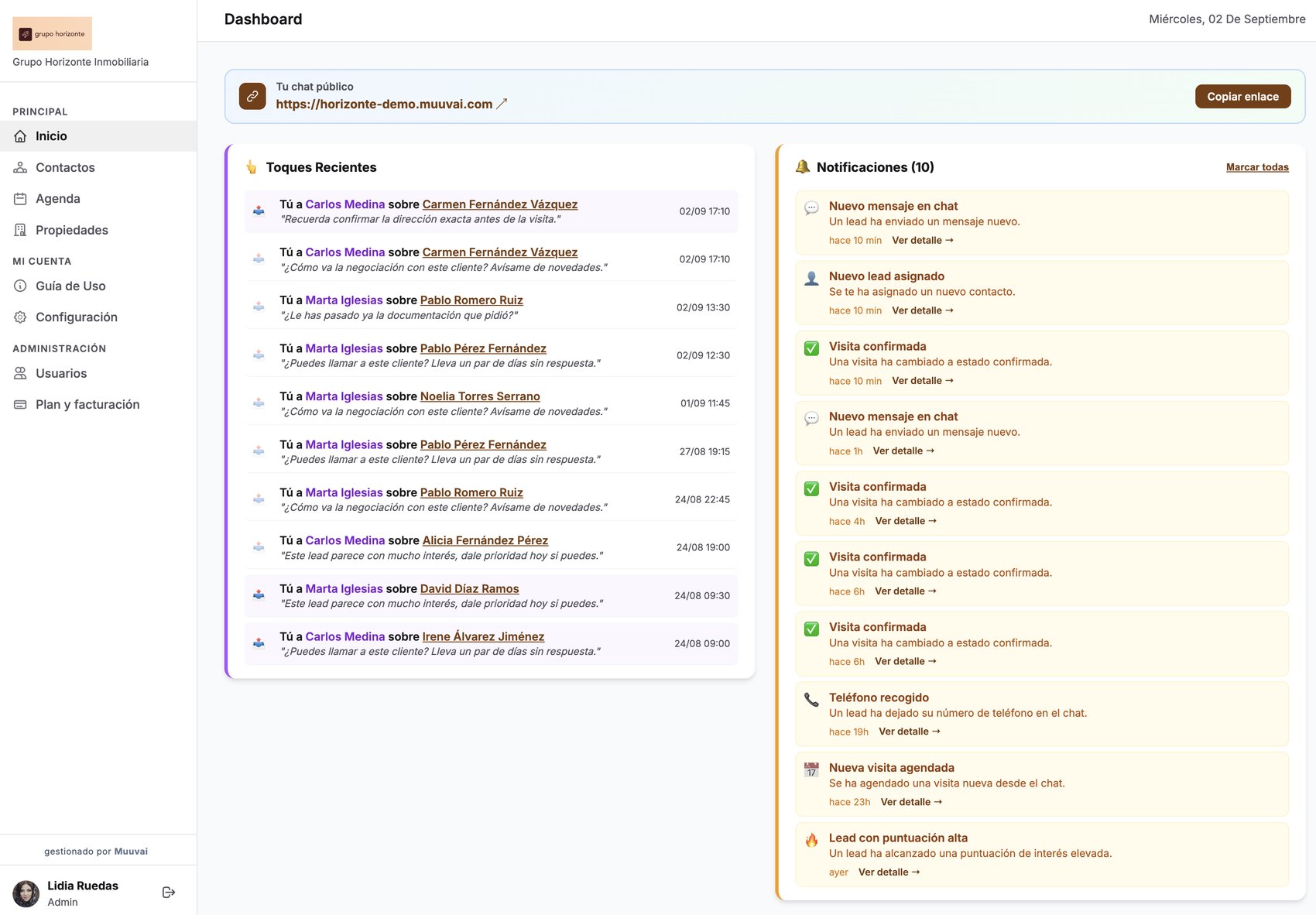This screenshot has height=915, width=1316.
Task: Click the Copiar enlace button
Action: pyautogui.click(x=1242, y=97)
